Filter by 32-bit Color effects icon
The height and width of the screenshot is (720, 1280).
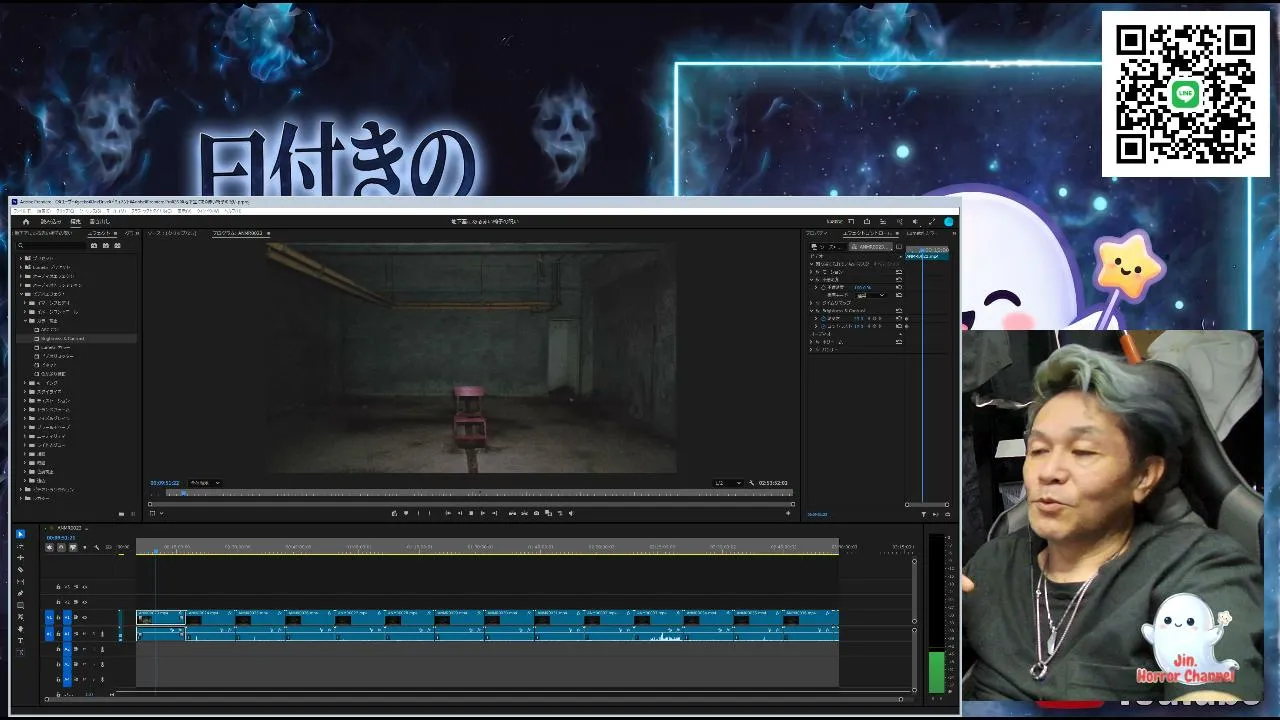point(106,246)
